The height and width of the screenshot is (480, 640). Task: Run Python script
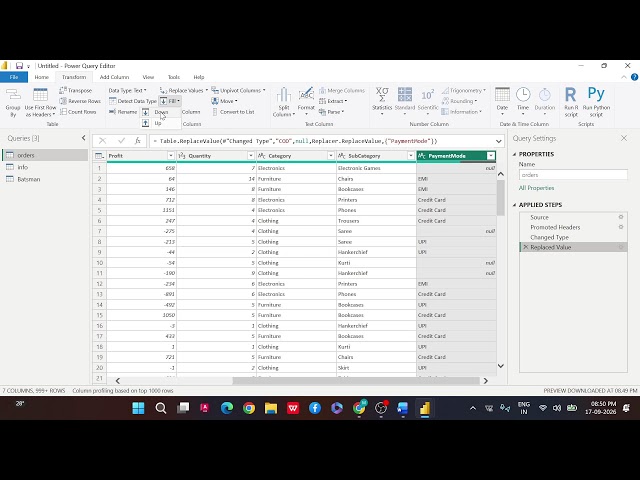pos(596,102)
